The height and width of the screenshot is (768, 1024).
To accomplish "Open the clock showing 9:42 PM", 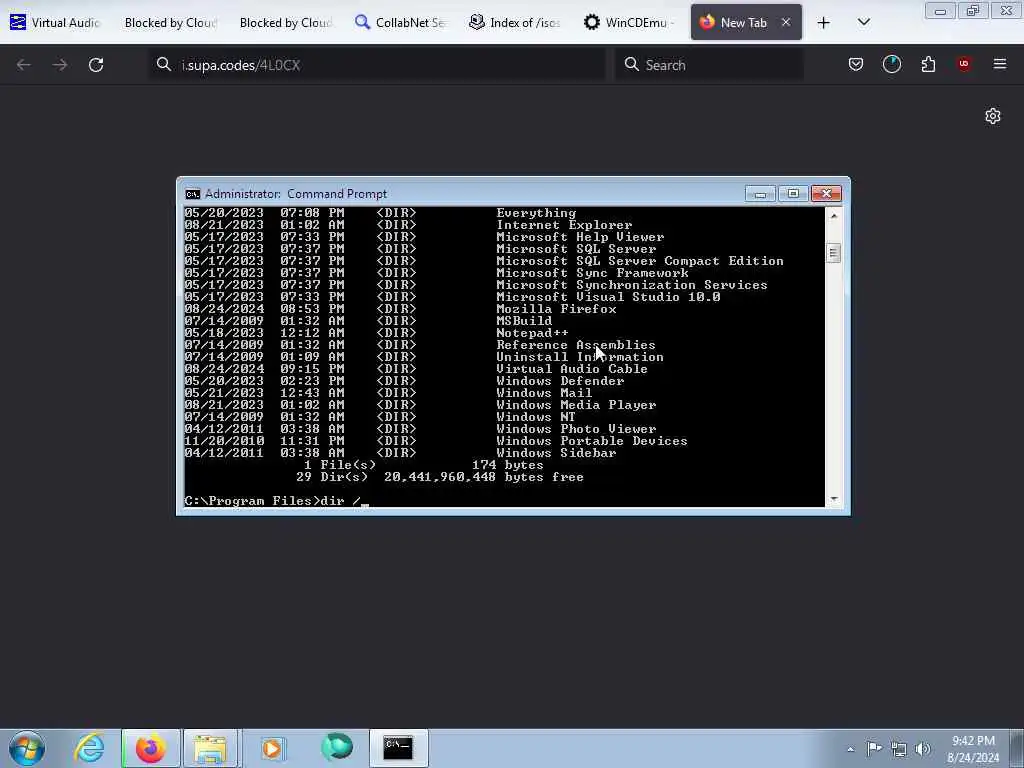I will pos(973,749).
